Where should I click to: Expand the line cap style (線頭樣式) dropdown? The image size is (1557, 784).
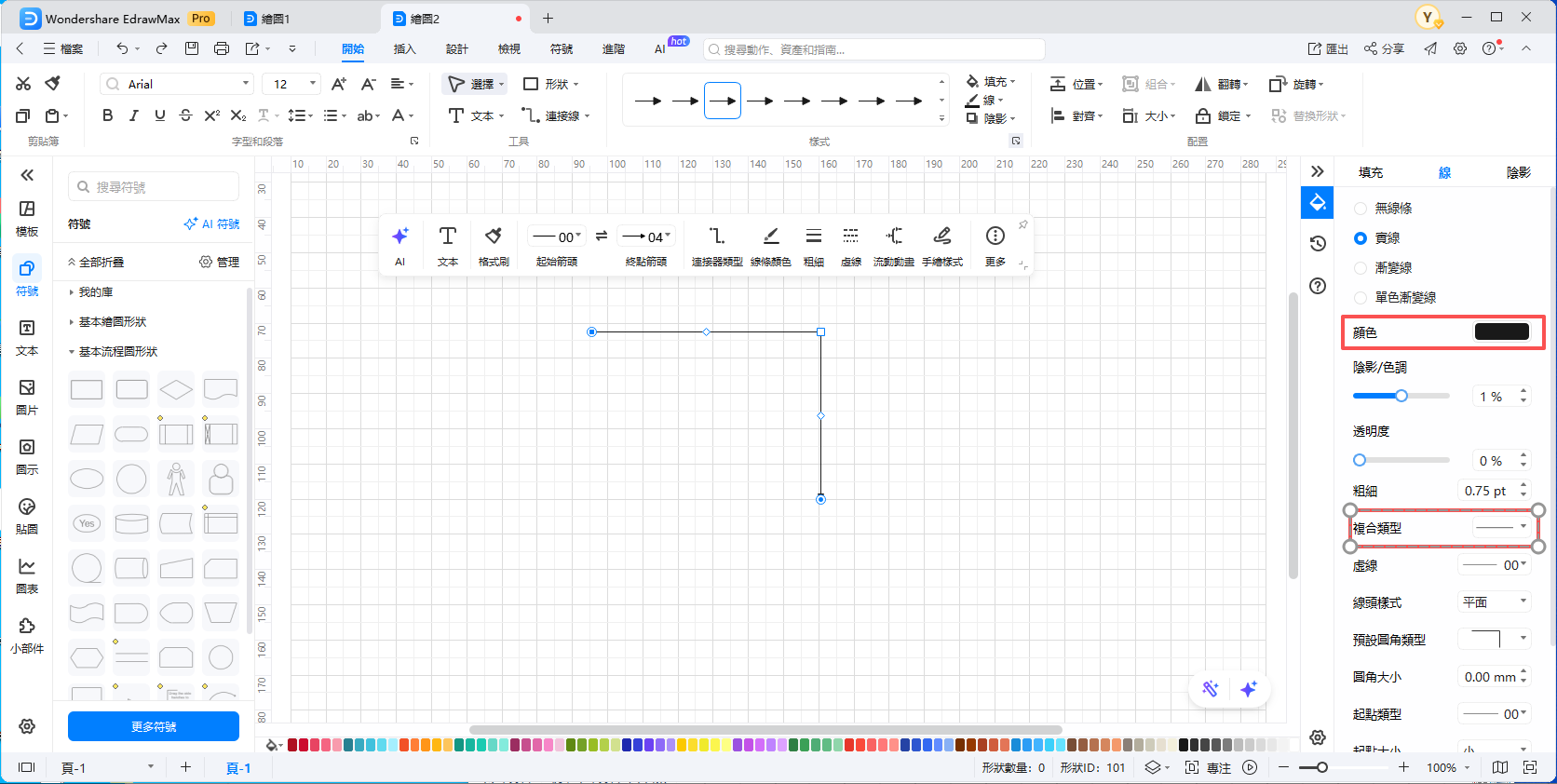(1494, 602)
